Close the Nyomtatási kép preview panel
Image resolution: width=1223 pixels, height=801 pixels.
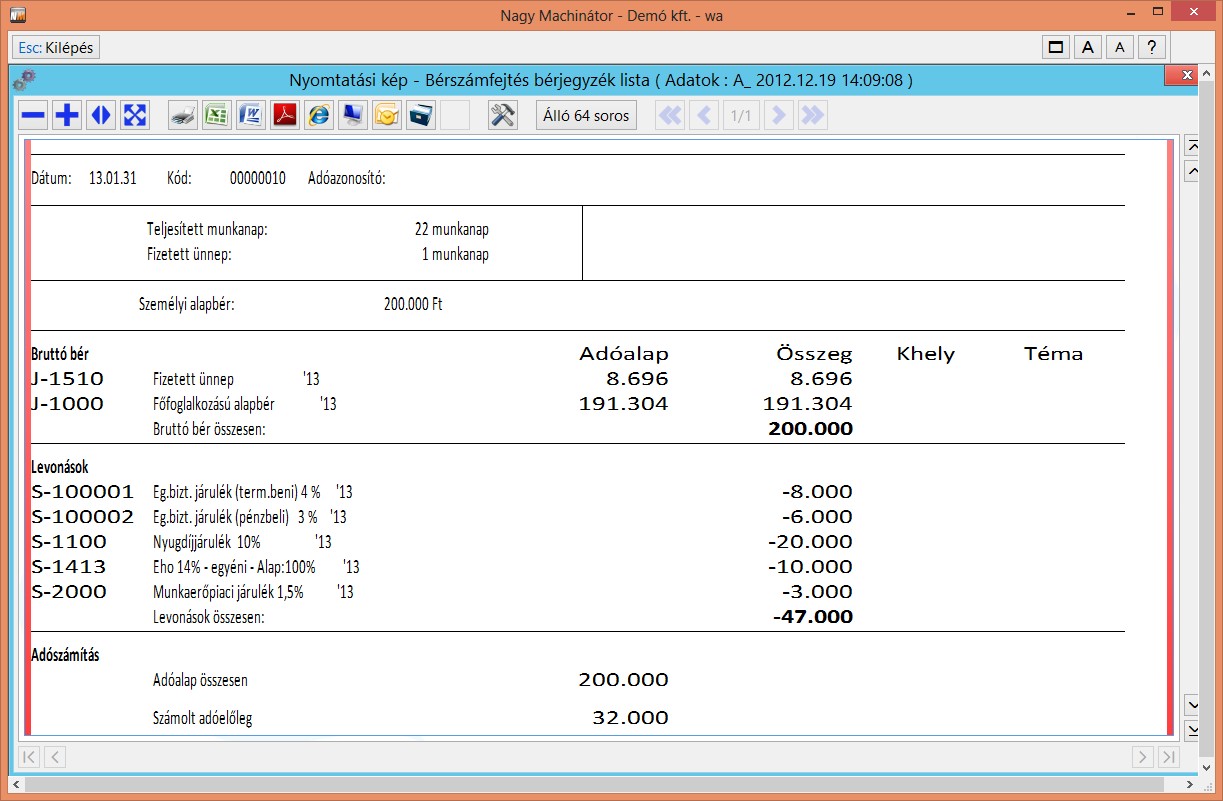point(1186,76)
